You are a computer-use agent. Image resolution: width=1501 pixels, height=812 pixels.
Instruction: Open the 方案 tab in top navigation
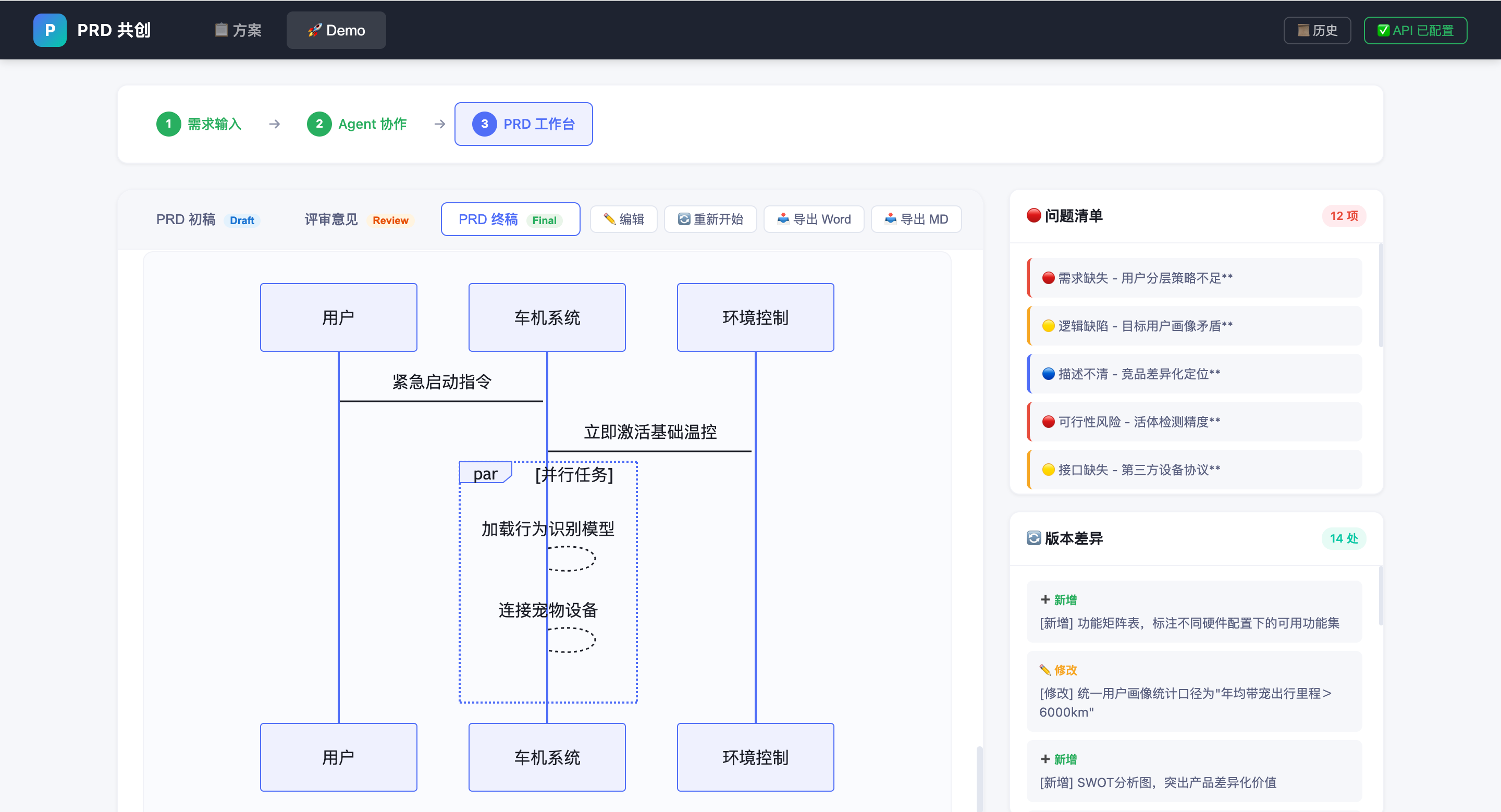click(x=238, y=30)
